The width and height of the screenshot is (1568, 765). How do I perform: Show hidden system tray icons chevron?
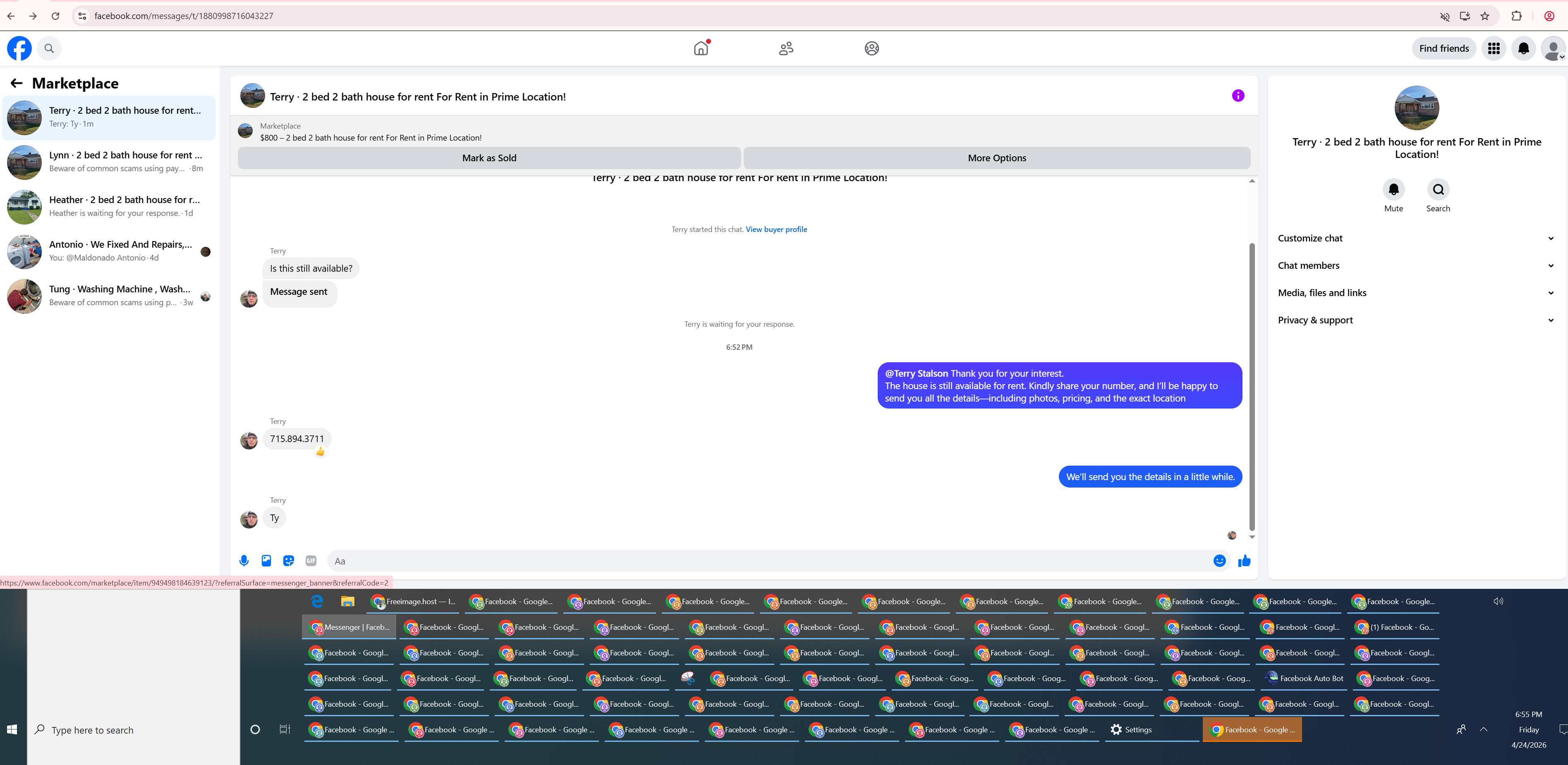(x=1483, y=729)
